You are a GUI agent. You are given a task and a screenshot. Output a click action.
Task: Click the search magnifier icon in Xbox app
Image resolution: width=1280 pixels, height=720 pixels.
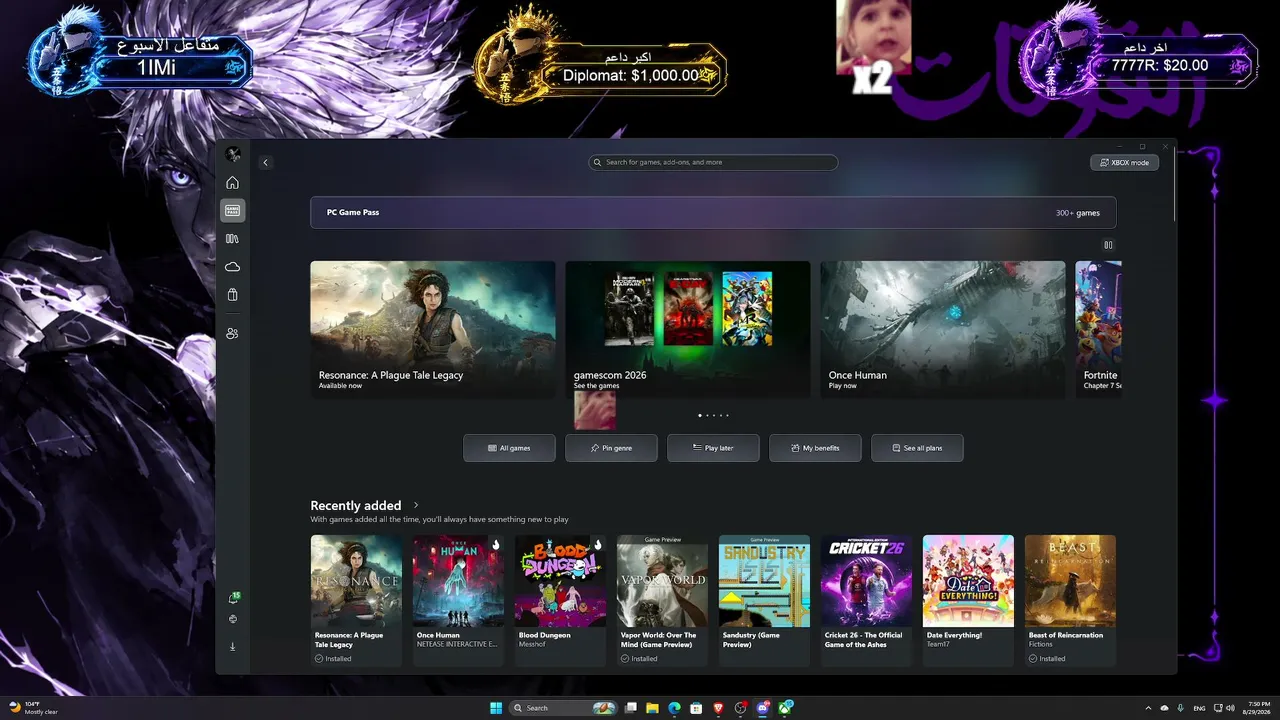597,162
